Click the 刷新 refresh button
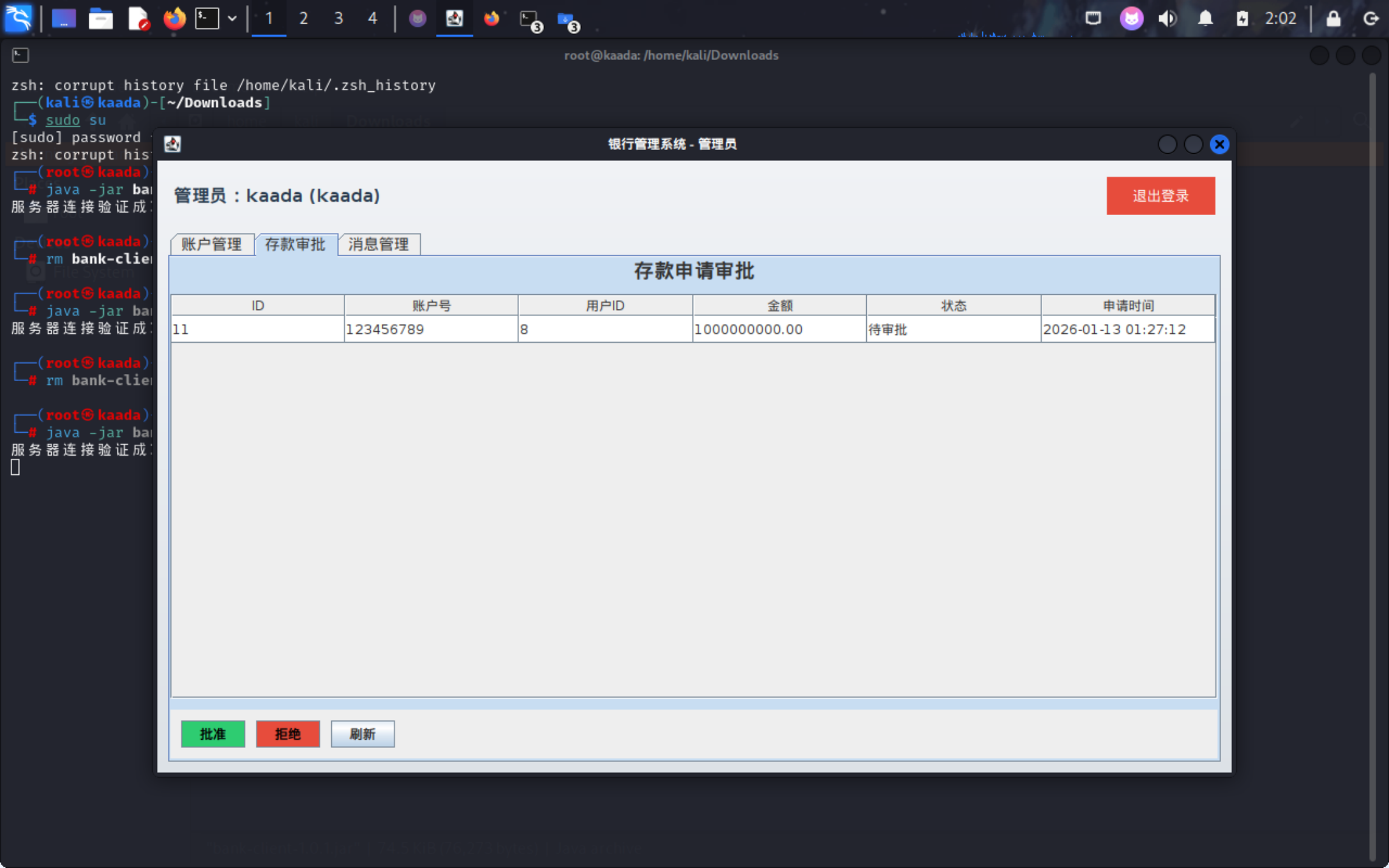The width and height of the screenshot is (1389, 868). click(362, 734)
